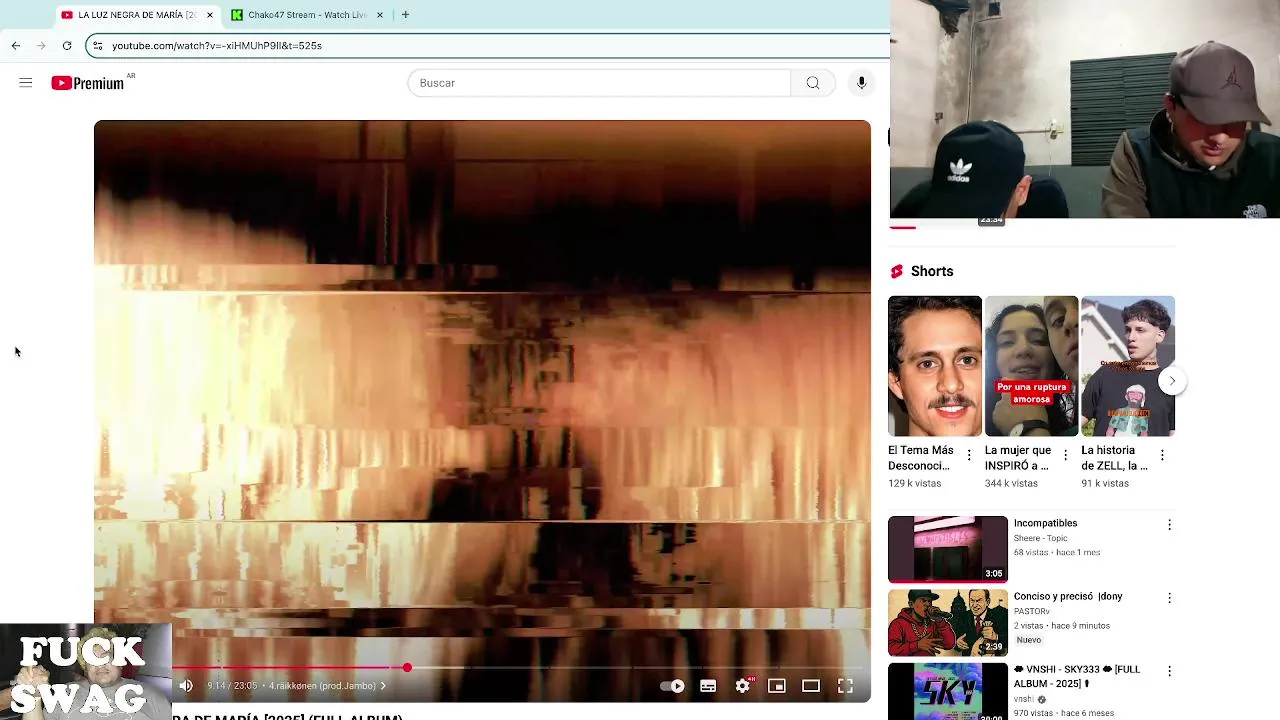Open options for 'El Tema Más Desconoci...' Short
Image resolution: width=1280 pixels, height=720 pixels.
pyautogui.click(x=969, y=455)
